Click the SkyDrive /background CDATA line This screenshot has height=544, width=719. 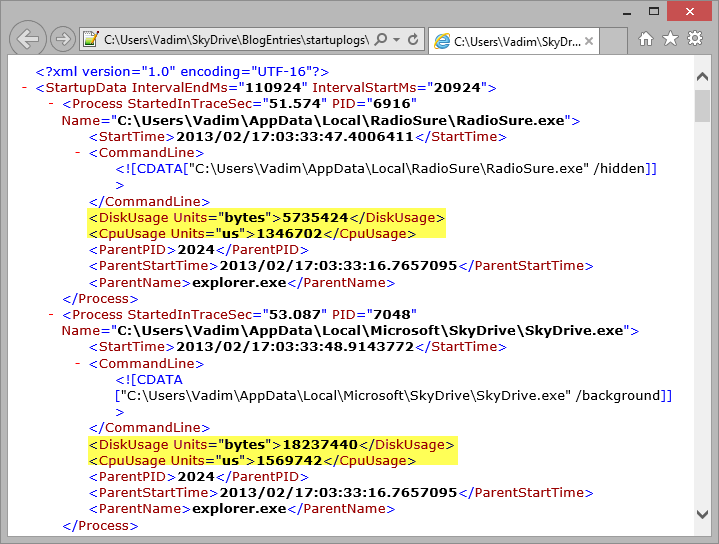[x=393, y=395]
